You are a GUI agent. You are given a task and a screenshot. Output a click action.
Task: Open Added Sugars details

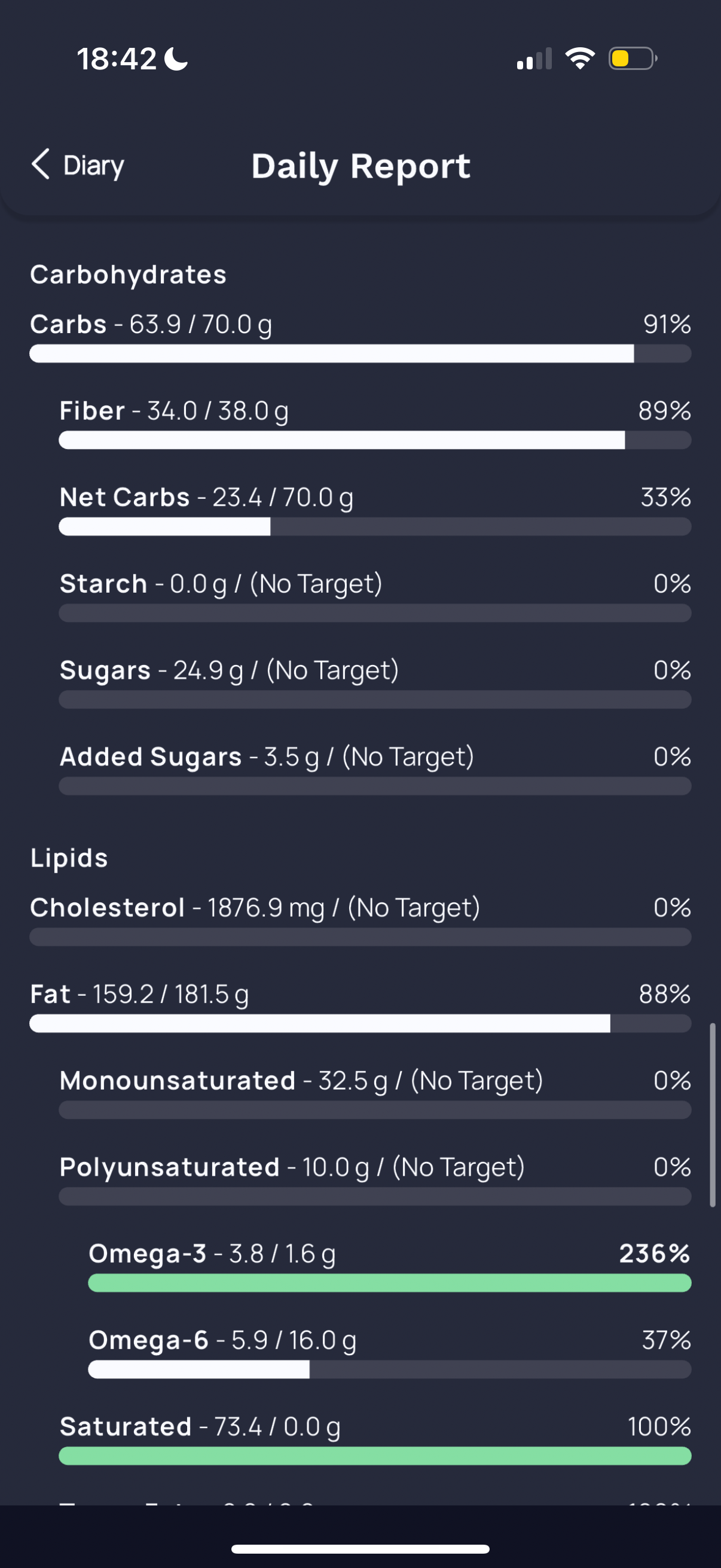[375, 770]
